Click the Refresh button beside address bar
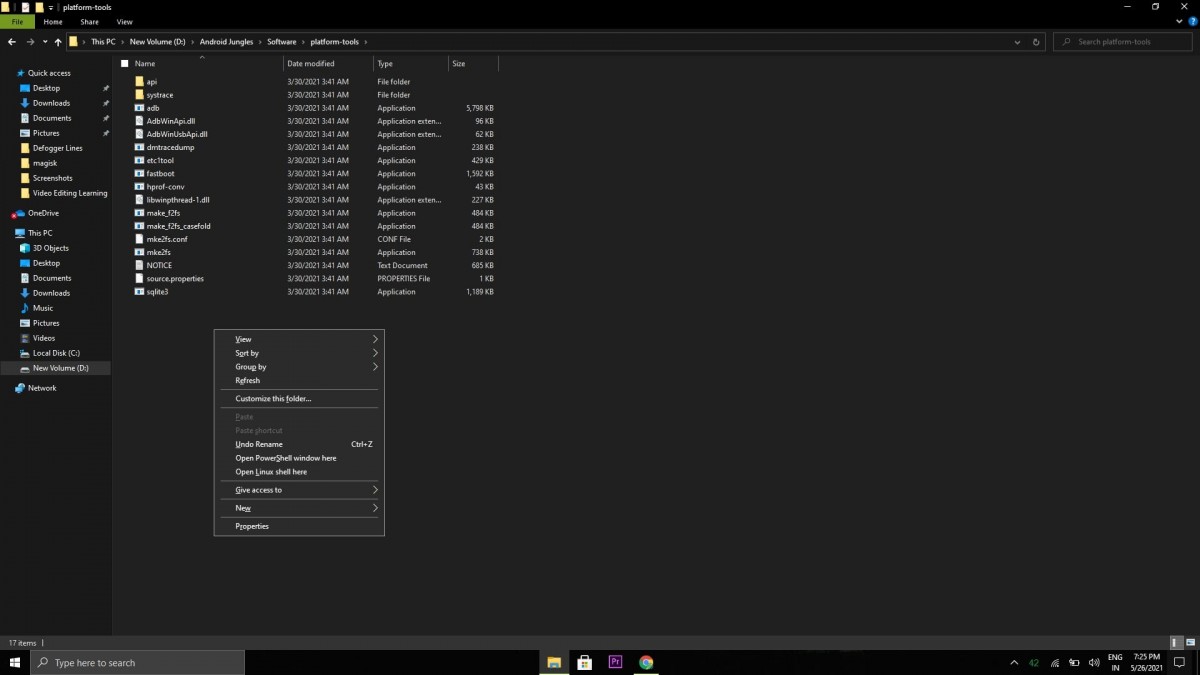 coord(1036,42)
